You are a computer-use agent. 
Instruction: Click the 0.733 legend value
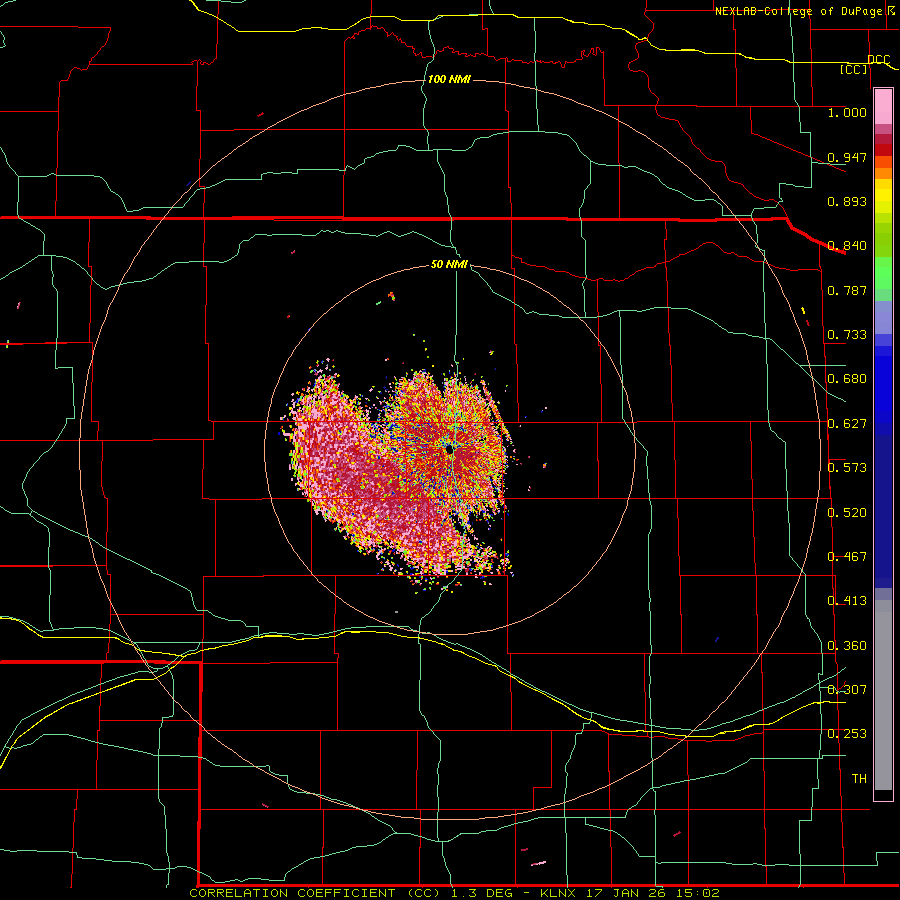click(847, 334)
